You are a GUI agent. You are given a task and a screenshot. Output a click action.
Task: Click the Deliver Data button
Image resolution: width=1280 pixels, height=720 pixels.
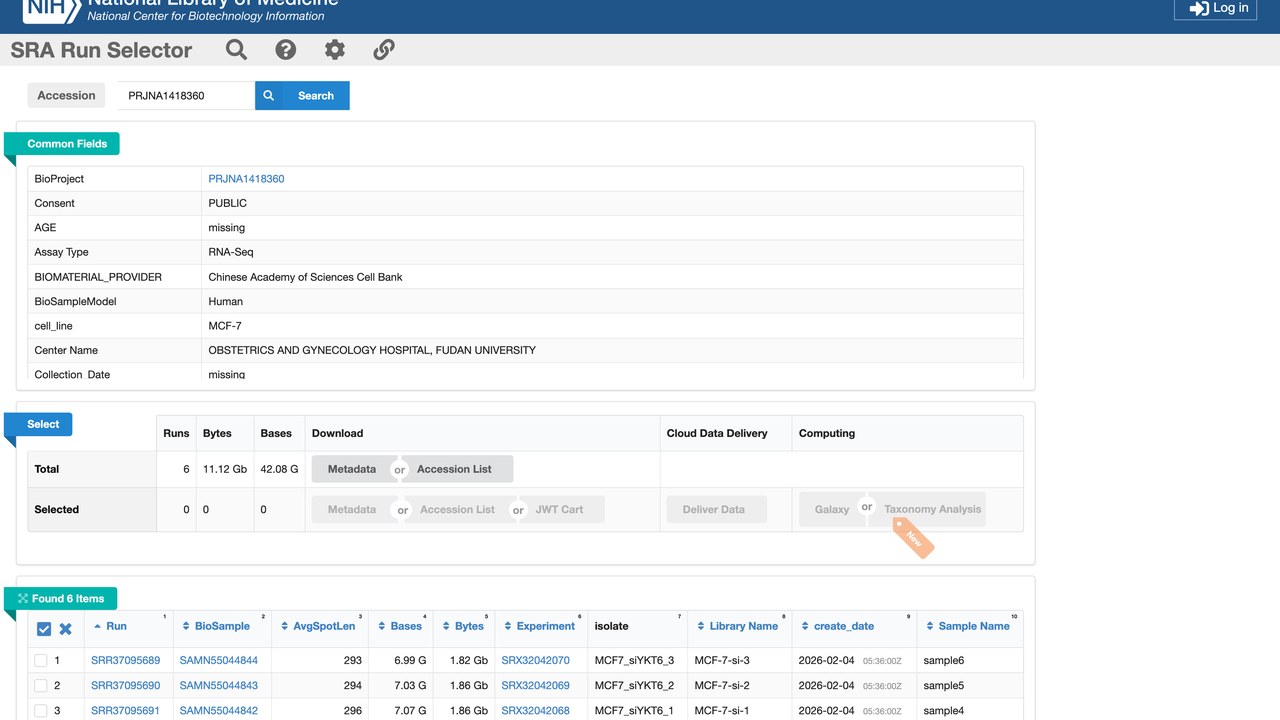tap(714, 509)
